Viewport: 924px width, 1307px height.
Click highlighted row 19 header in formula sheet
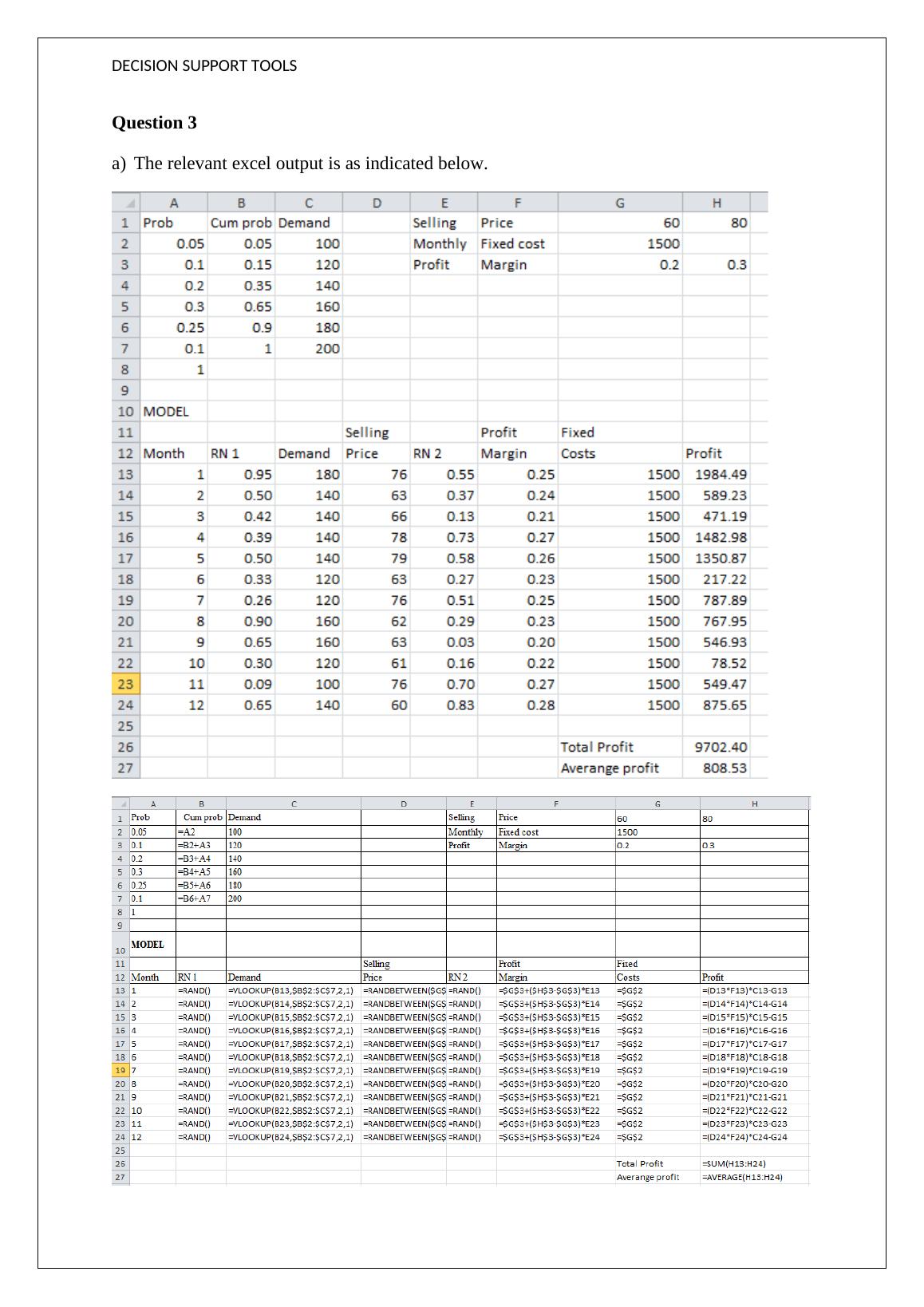tap(120, 1070)
